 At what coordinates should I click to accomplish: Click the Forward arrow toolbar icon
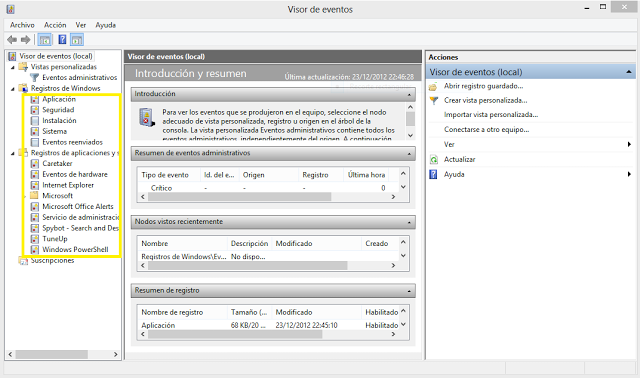26,40
